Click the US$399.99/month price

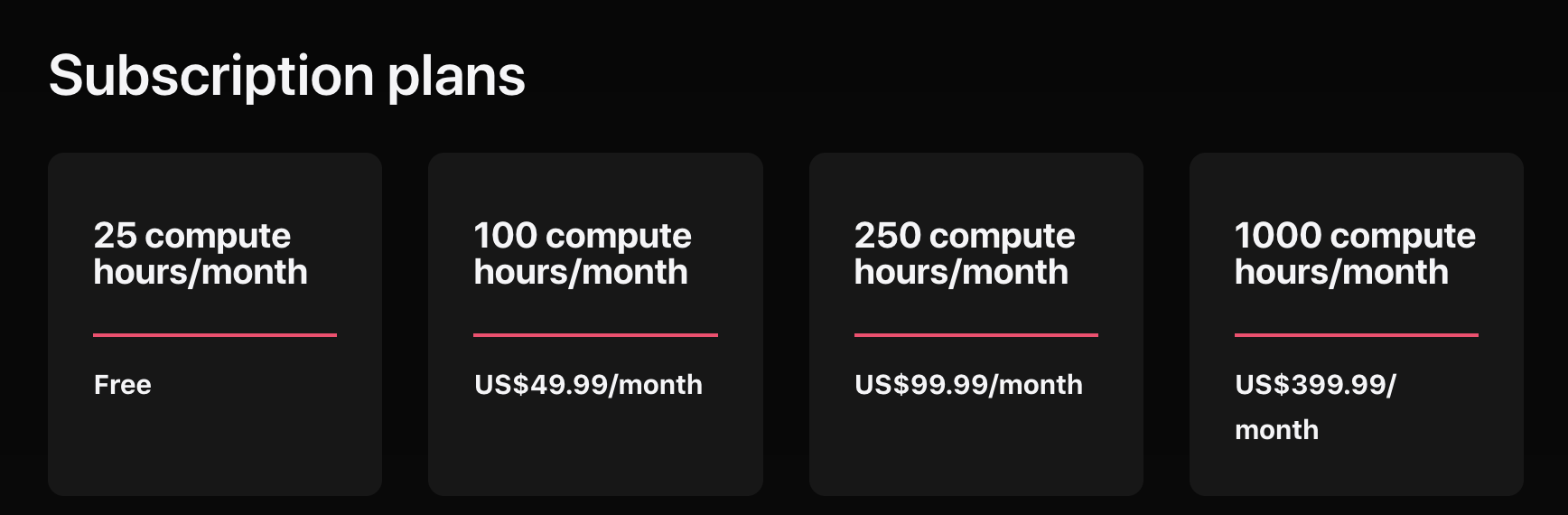[x=1315, y=407]
